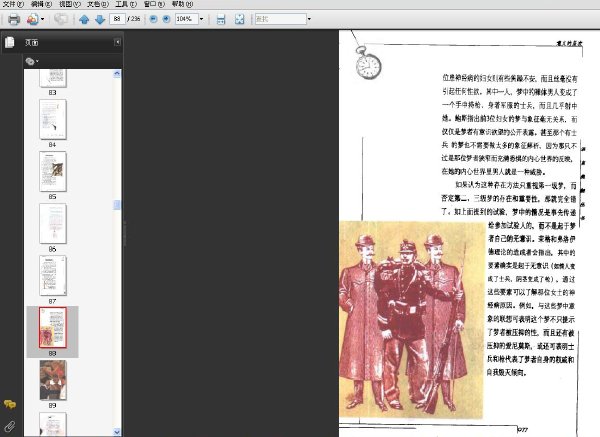Image resolution: width=600 pixels, height=437 pixels.
Task: Select page thumbnail 84
Action: pyautogui.click(x=53, y=119)
